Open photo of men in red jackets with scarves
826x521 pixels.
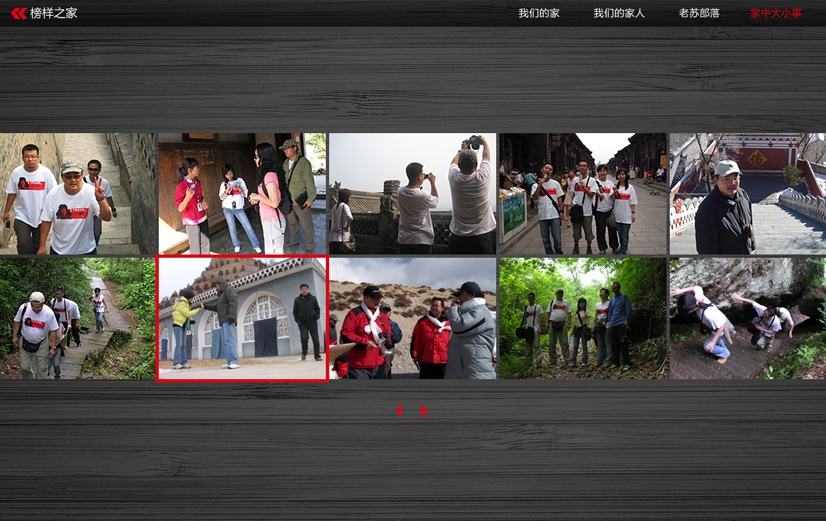(412, 318)
